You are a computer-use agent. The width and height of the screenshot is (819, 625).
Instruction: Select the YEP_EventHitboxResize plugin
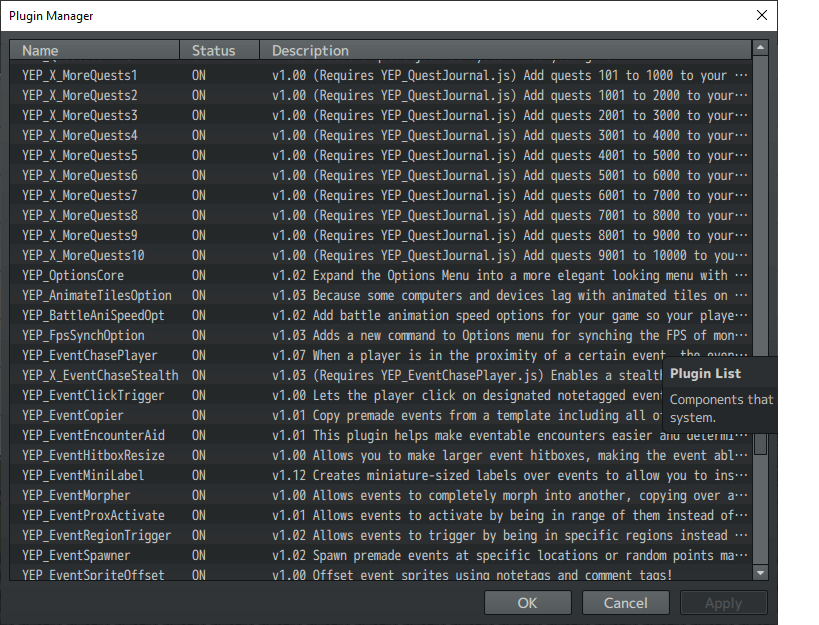point(381,455)
